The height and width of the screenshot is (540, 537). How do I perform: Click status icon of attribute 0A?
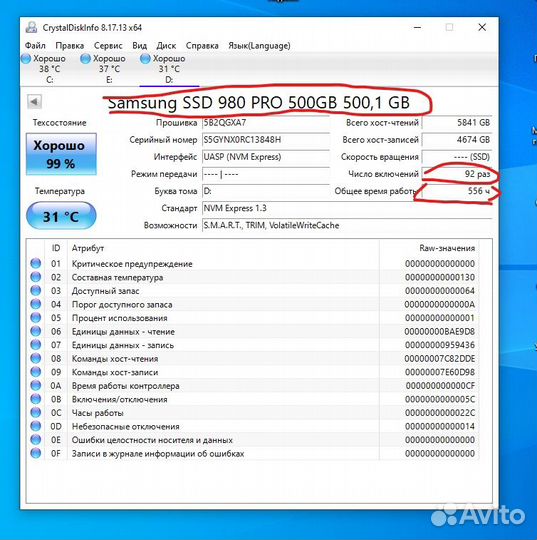pyautogui.click(x=35, y=385)
